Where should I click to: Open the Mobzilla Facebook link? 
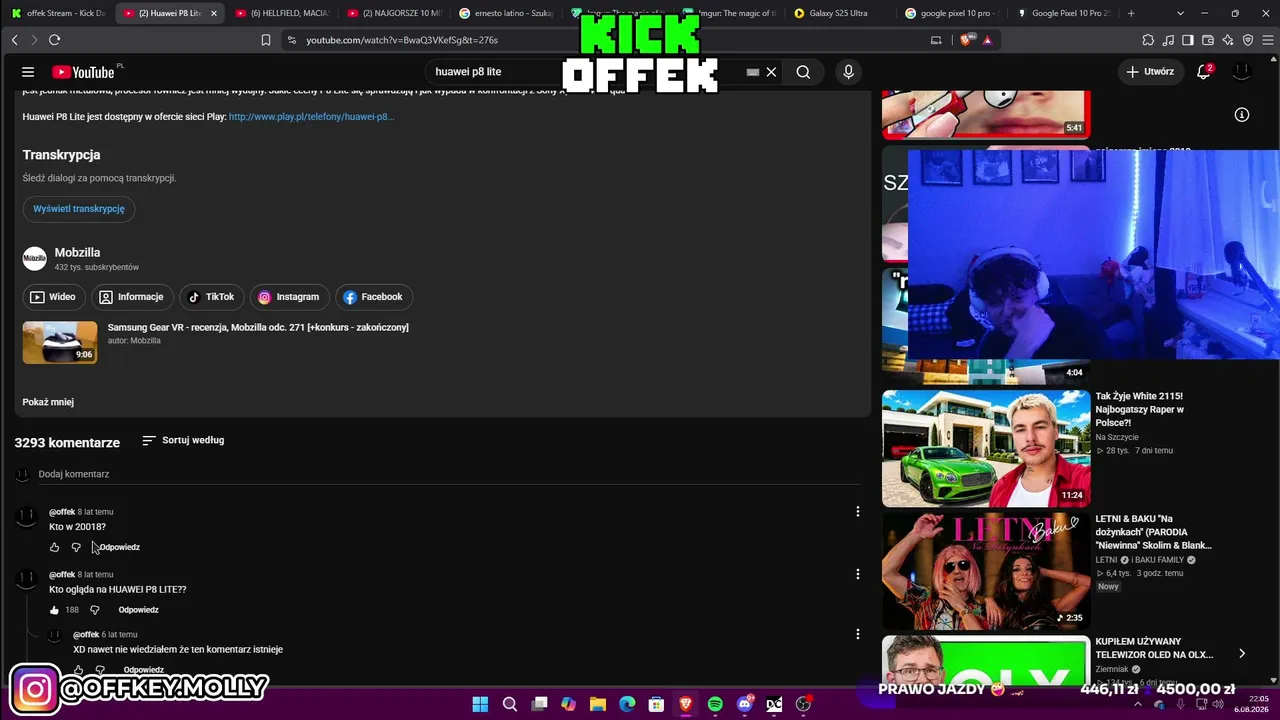373,297
